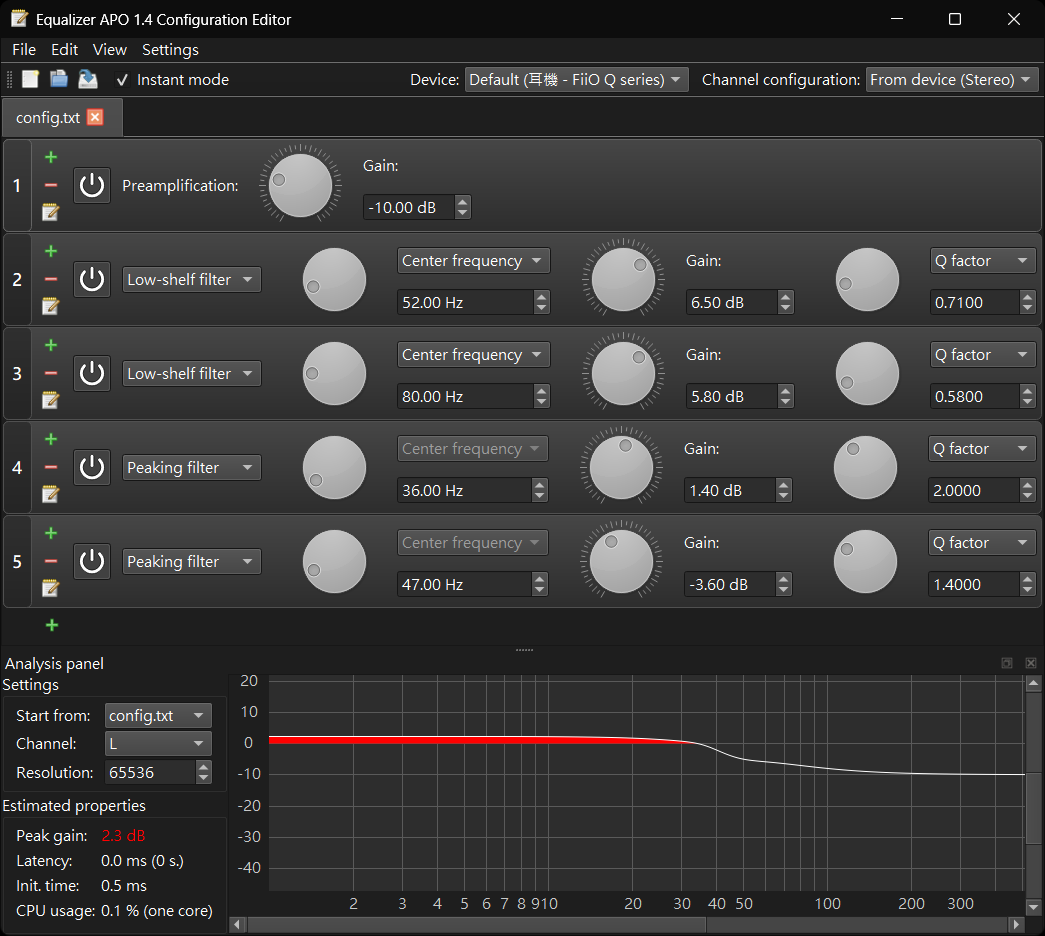Disable the 80.00 Hz low-shelf filter
The image size is (1045, 936).
[91, 373]
